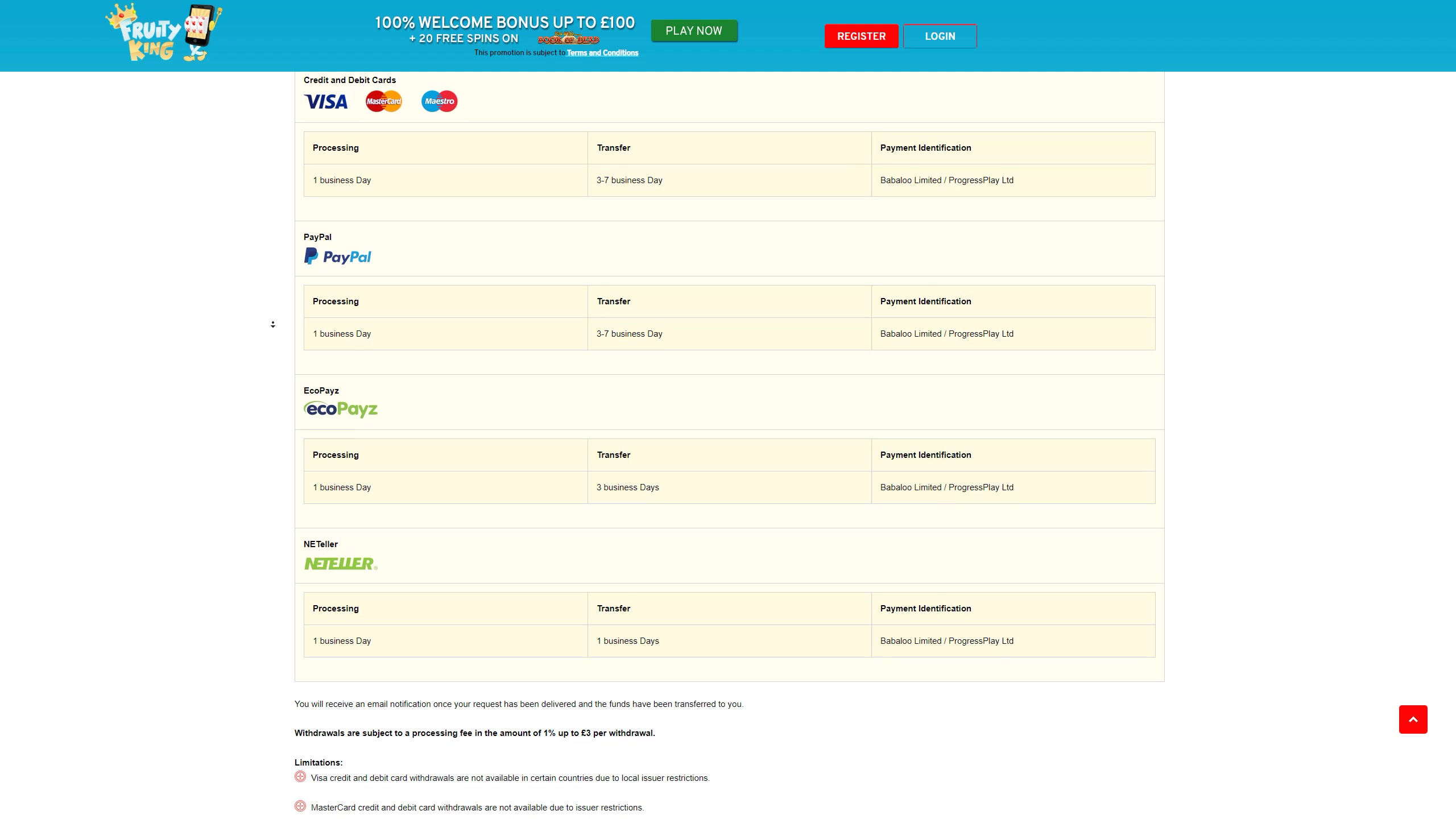Click the small resize handle left of the table

273,324
